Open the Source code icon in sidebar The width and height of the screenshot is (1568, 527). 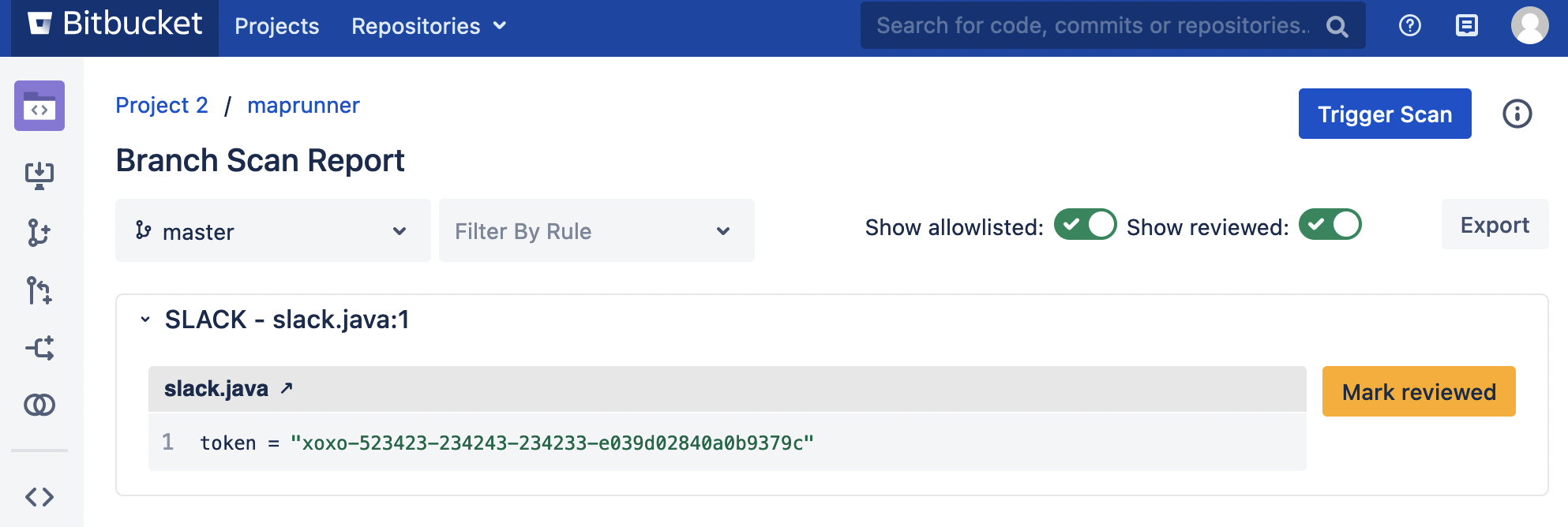click(x=39, y=496)
